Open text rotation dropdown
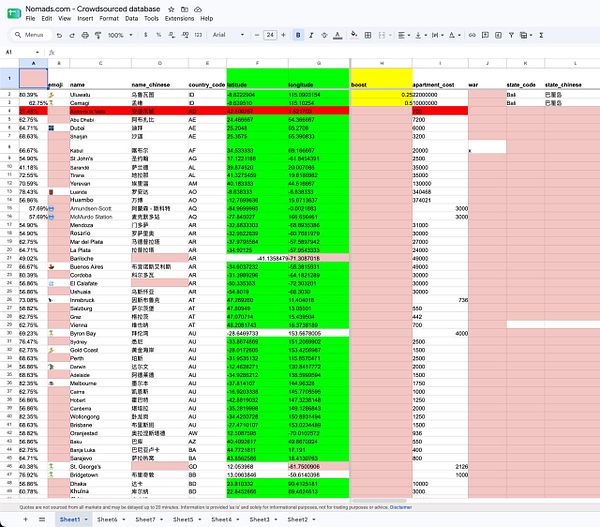 (454, 35)
